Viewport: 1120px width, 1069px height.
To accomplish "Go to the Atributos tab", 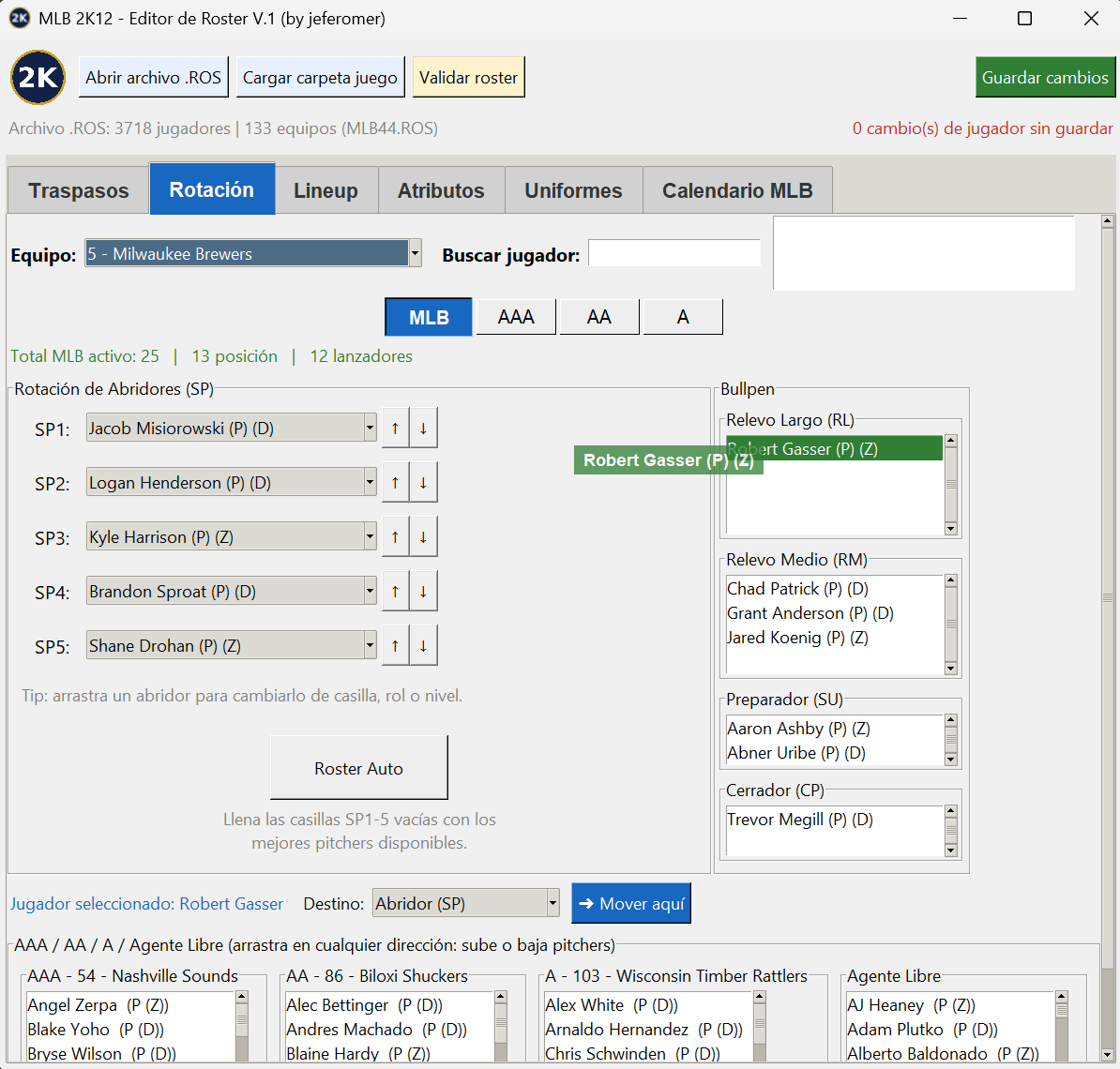I will (x=441, y=190).
